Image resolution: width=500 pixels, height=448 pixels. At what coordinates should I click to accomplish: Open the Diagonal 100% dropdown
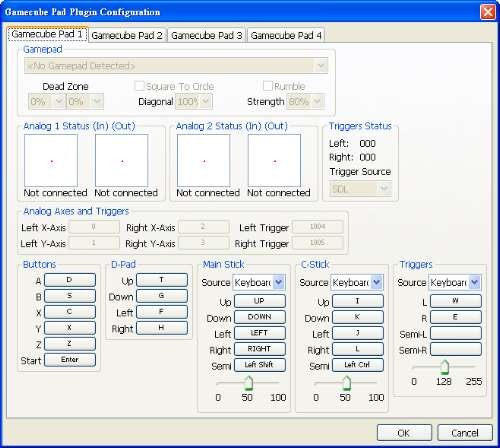[194, 101]
